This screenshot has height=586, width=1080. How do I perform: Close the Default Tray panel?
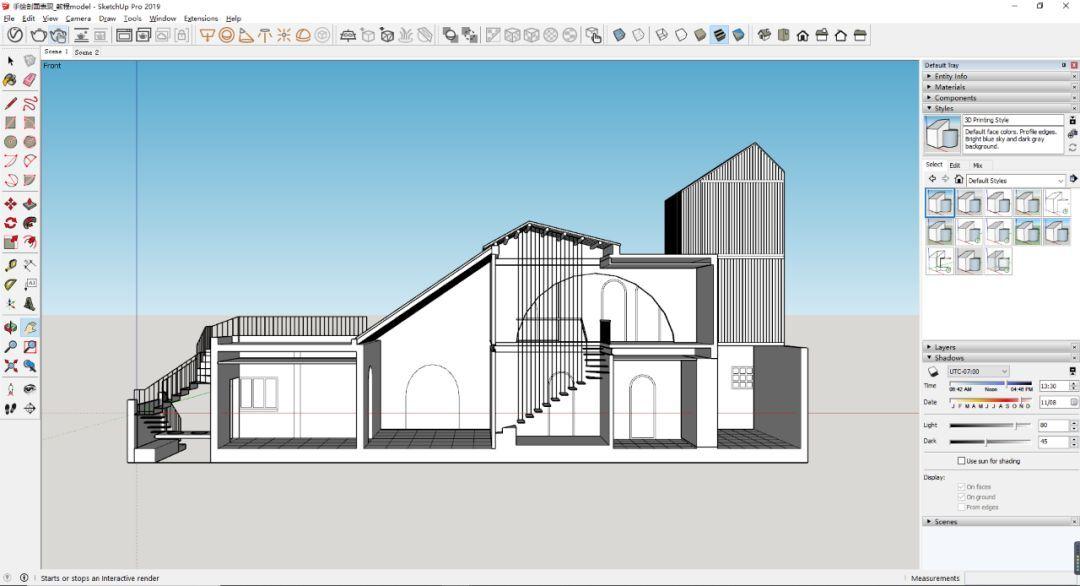pyautogui.click(x=1074, y=65)
